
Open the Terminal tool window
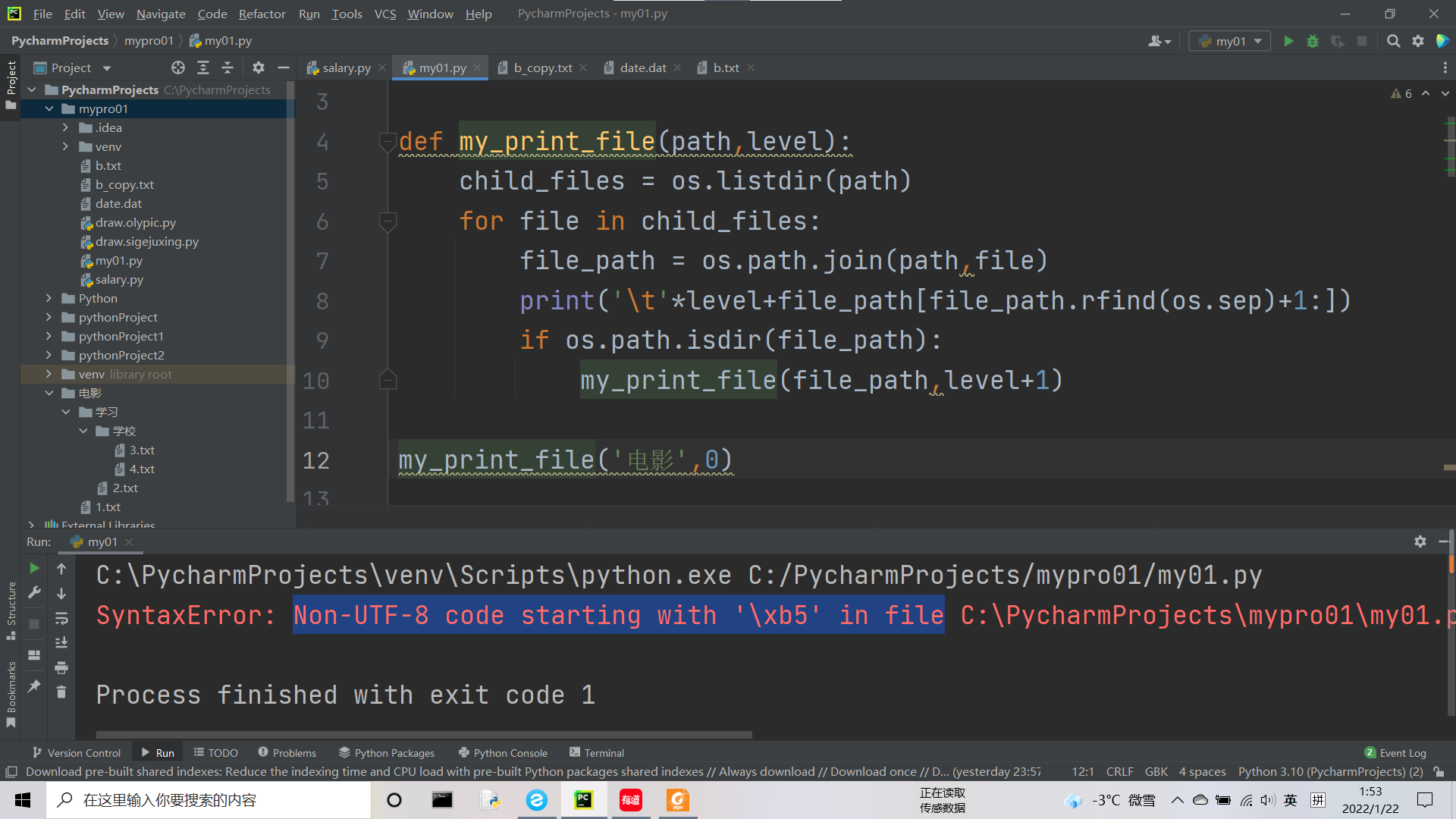pos(596,752)
